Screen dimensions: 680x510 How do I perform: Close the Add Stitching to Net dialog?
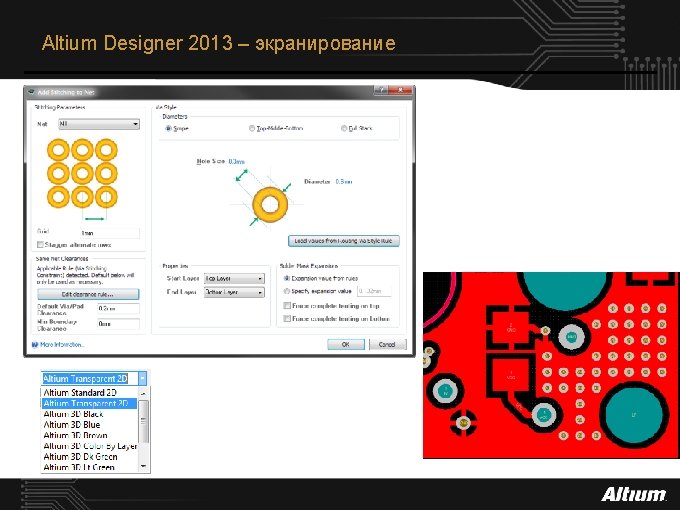click(x=400, y=90)
